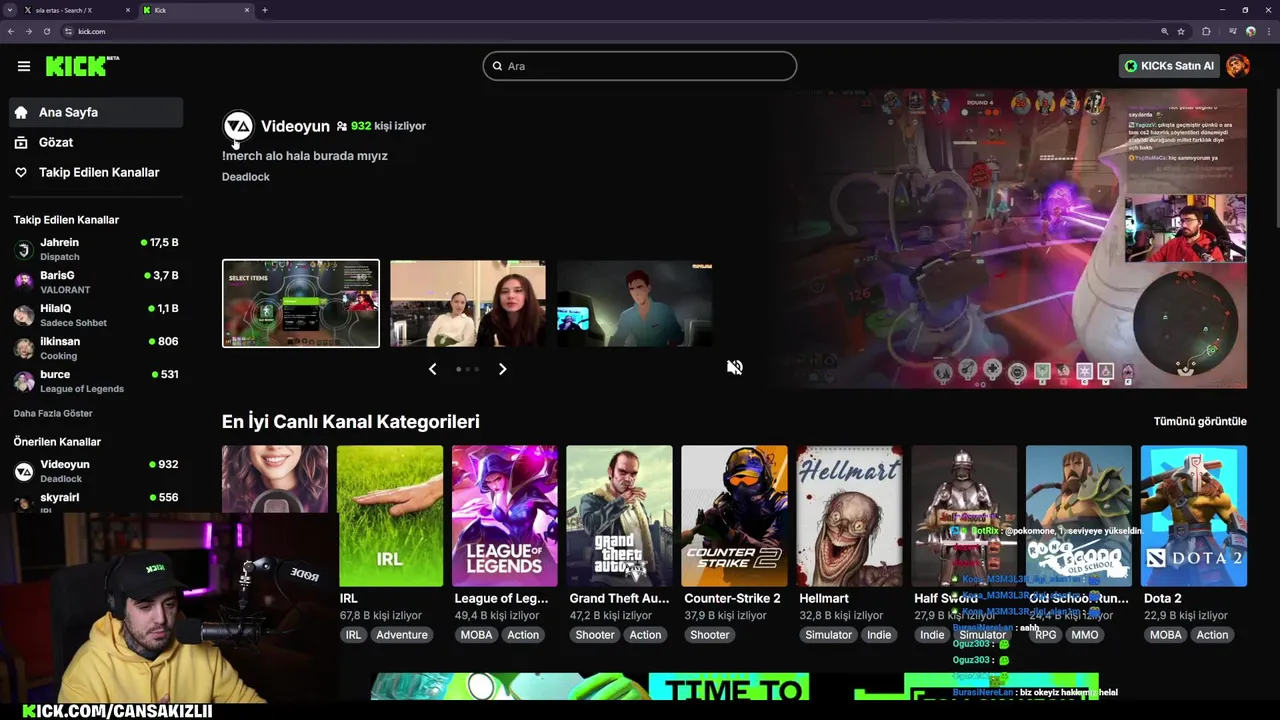Click the Action tag under Dota 2
This screenshot has height=720, width=1280.
(1212, 635)
